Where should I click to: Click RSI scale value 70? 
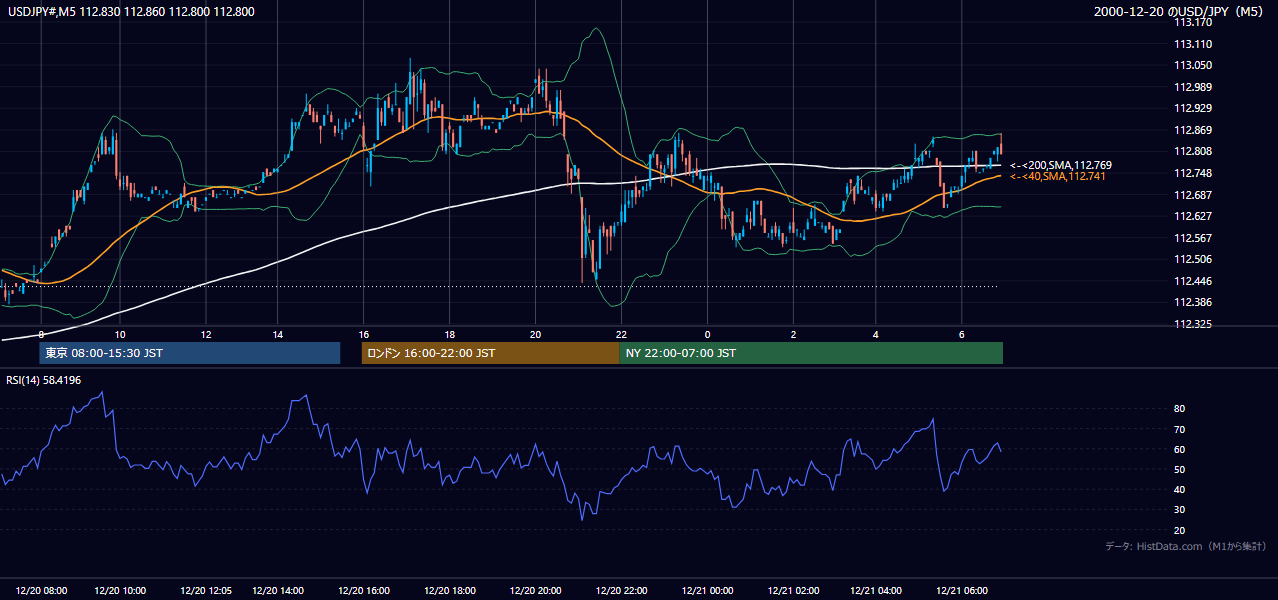click(x=1180, y=429)
